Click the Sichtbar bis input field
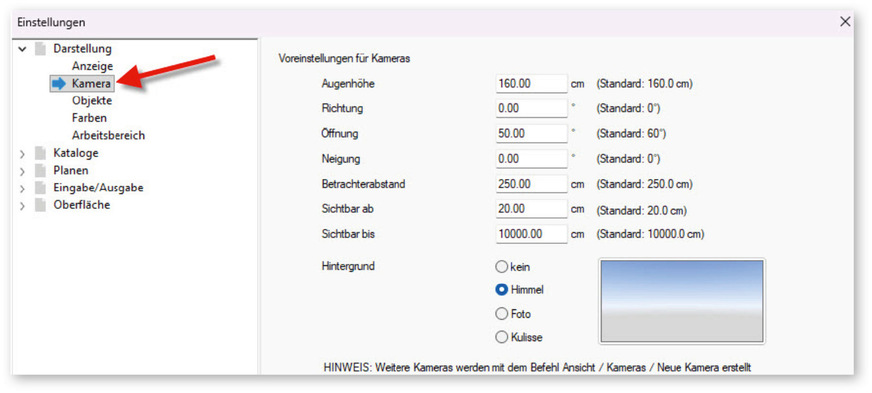This screenshot has height=393, width=872. coord(531,234)
